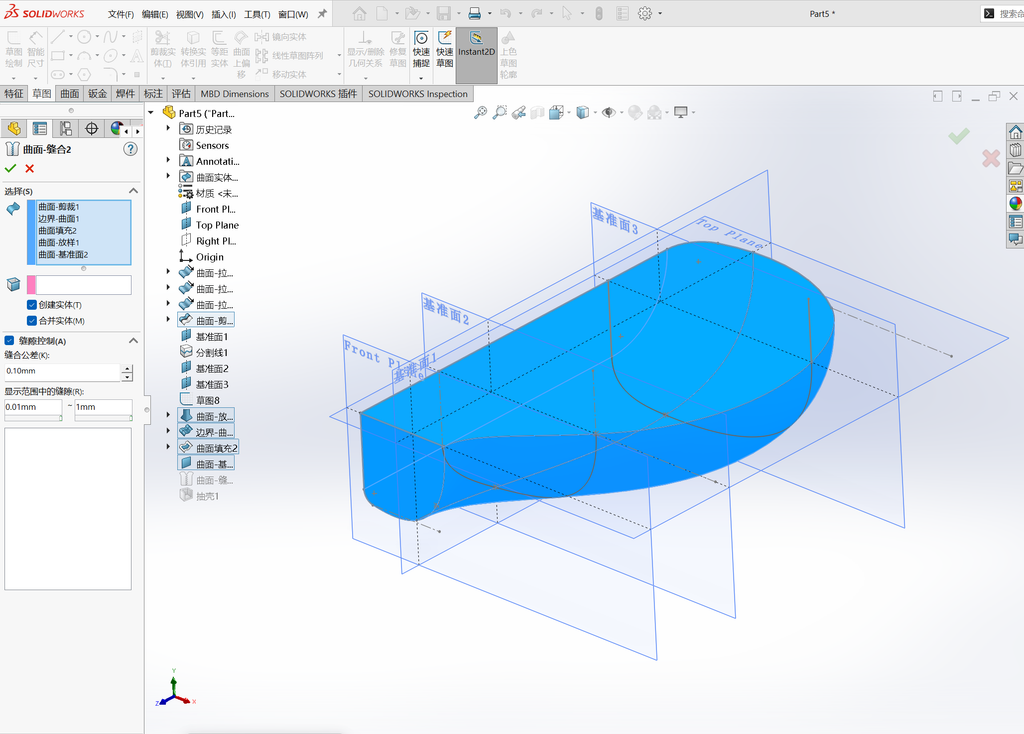Open the 文件(F) menu
Image resolution: width=1024 pixels, height=734 pixels.
[x=121, y=14]
